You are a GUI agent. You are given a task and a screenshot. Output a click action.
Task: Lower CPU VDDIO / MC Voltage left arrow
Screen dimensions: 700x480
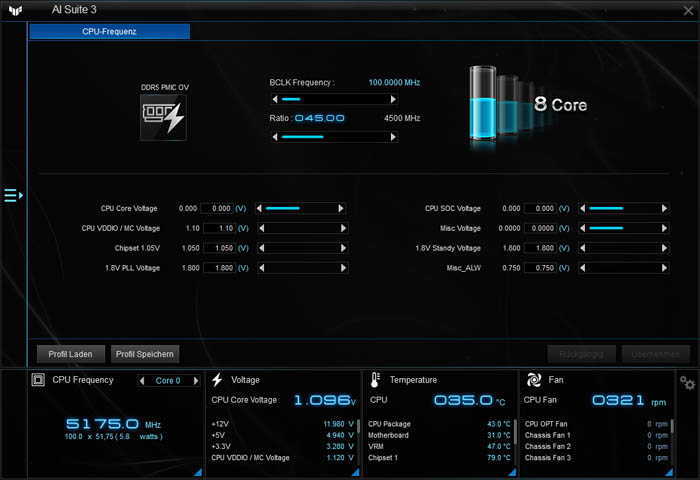262,228
